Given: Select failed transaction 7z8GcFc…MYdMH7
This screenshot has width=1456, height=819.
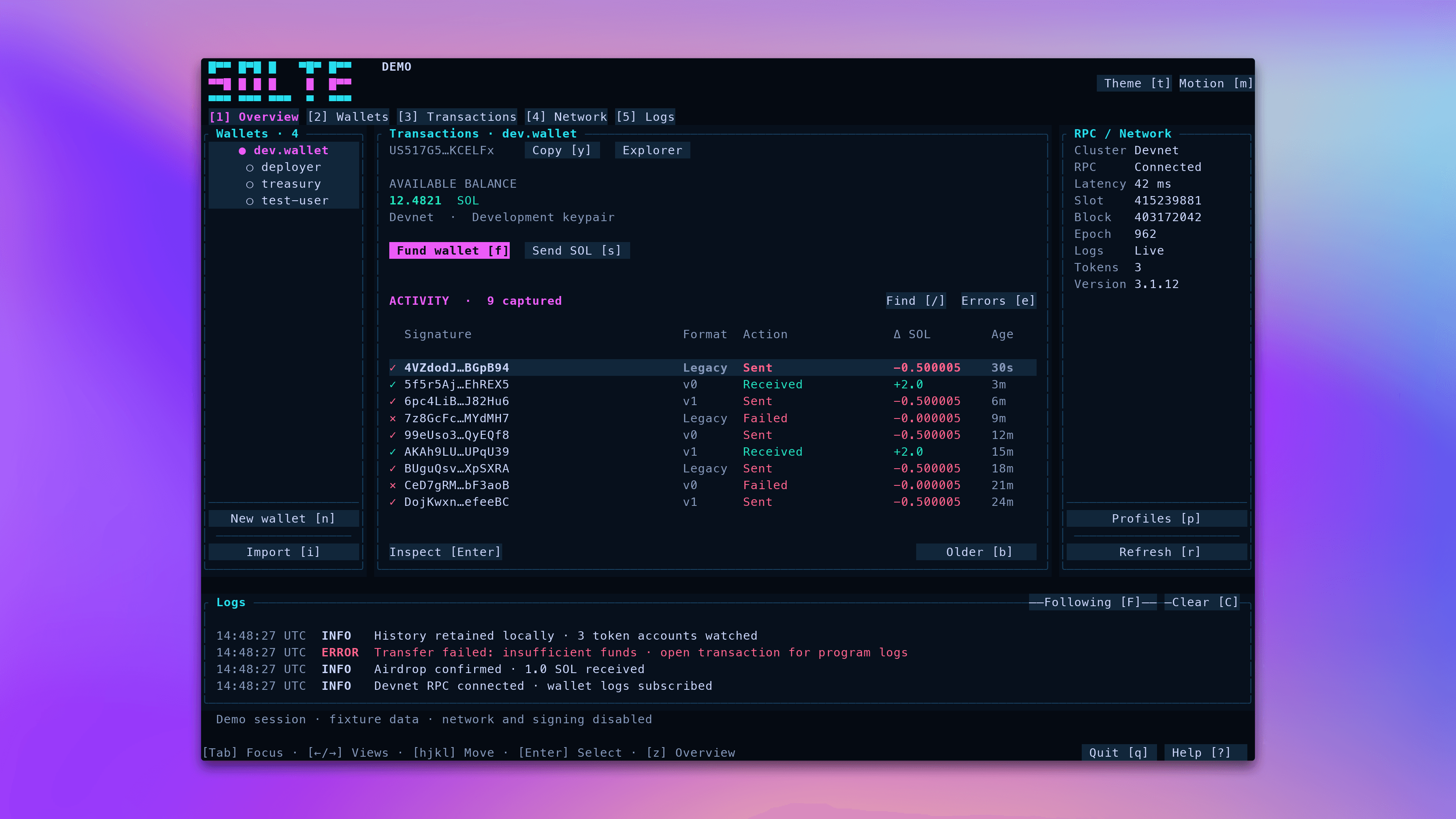Looking at the screenshot, I should [712, 419].
